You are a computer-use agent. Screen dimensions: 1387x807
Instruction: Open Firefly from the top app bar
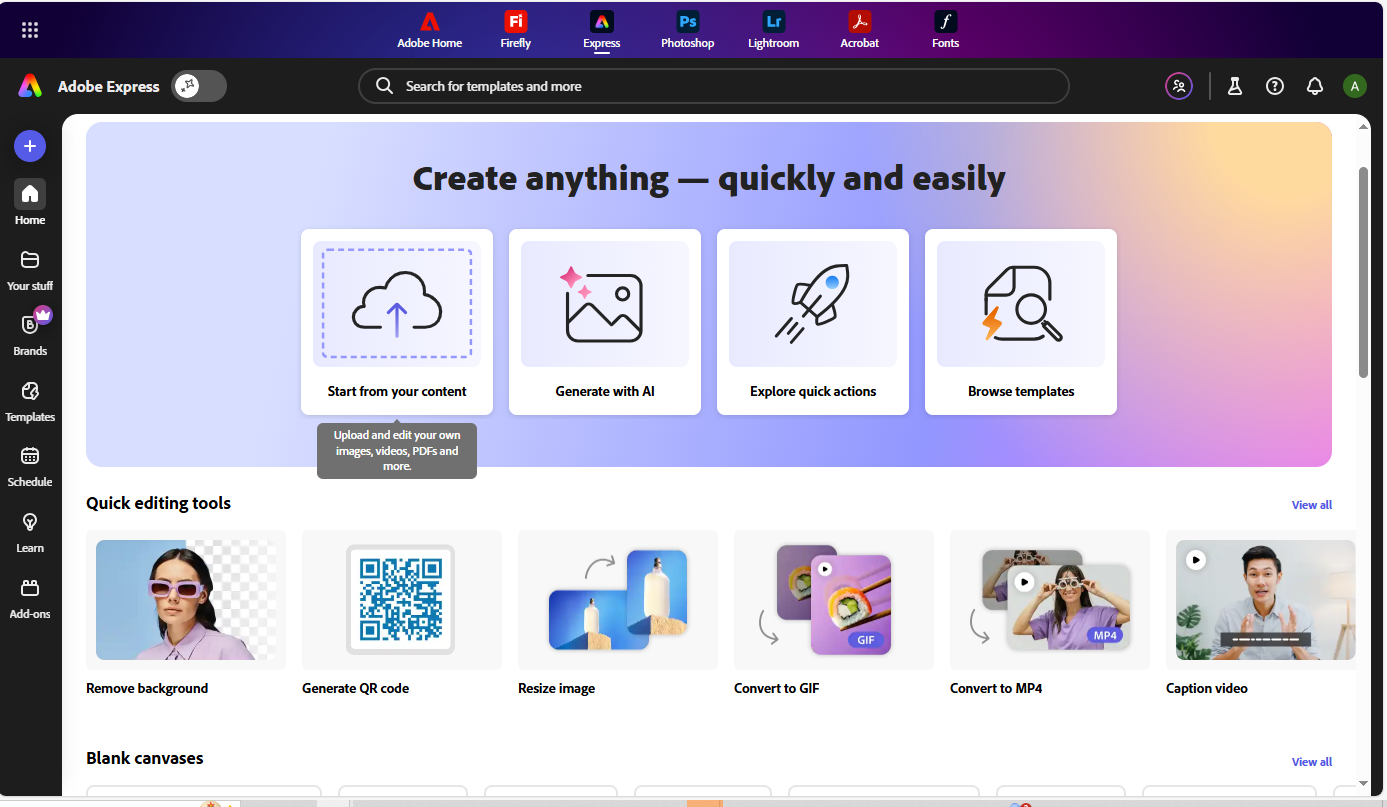(515, 30)
